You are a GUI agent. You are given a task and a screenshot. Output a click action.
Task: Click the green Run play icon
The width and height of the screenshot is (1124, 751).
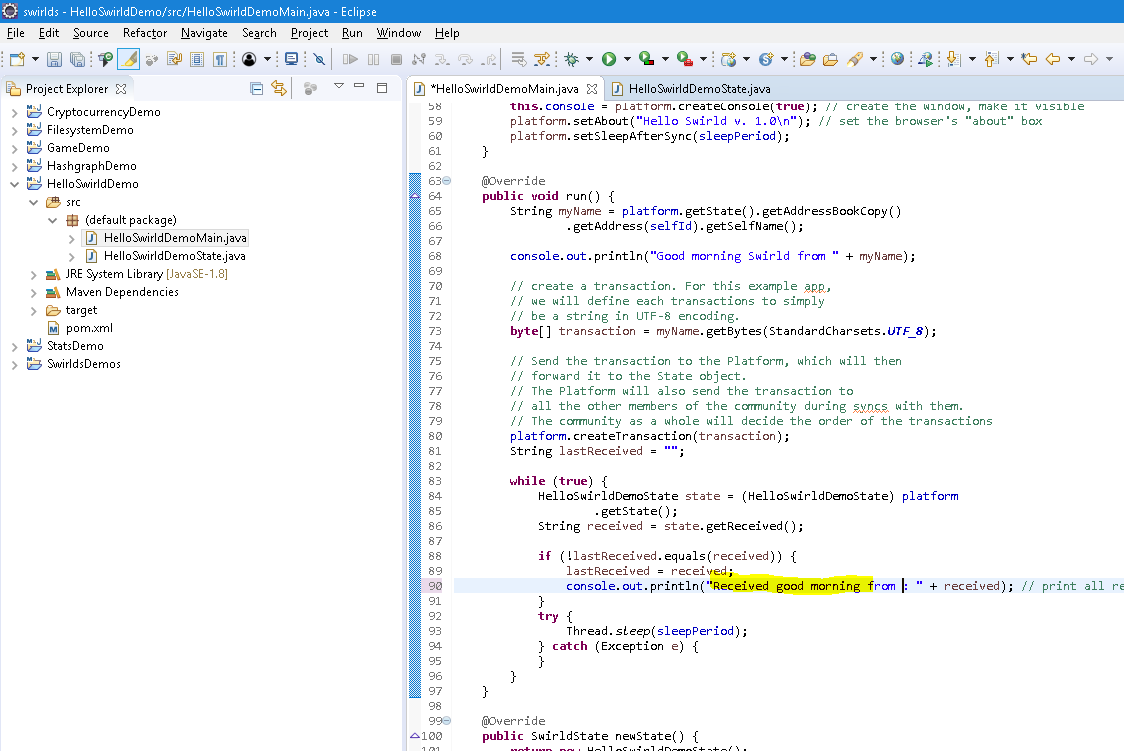click(609, 59)
